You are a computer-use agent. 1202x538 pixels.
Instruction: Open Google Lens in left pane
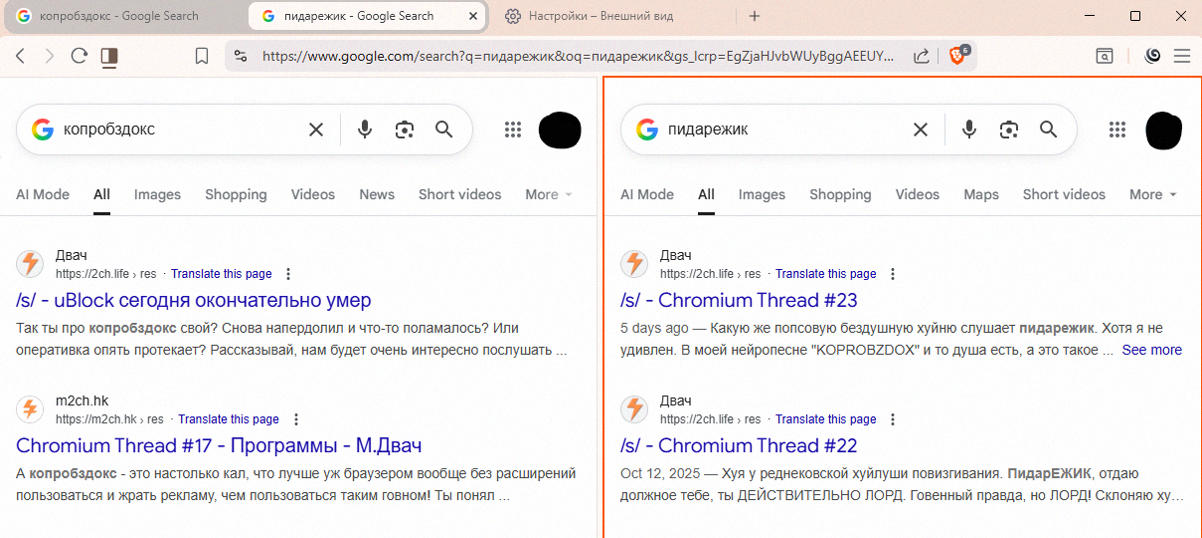point(404,129)
